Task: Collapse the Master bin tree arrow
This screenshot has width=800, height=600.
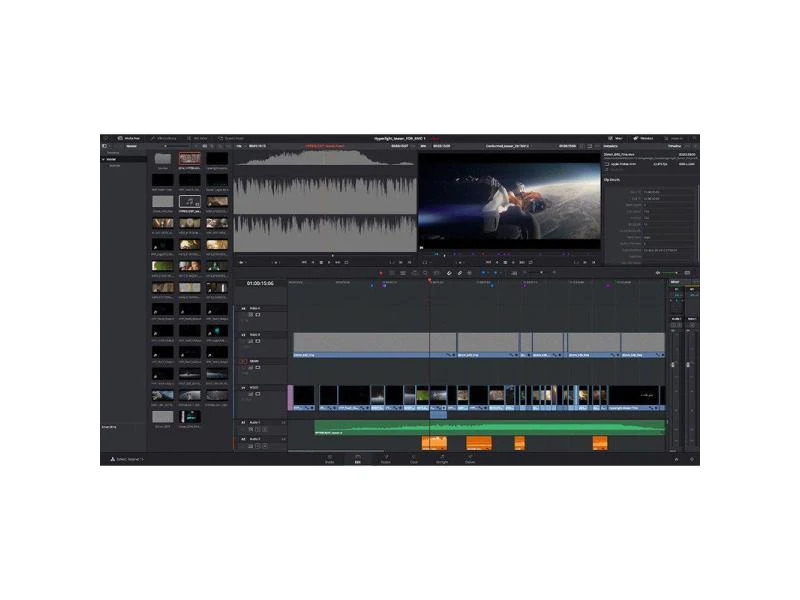Action: (104, 159)
